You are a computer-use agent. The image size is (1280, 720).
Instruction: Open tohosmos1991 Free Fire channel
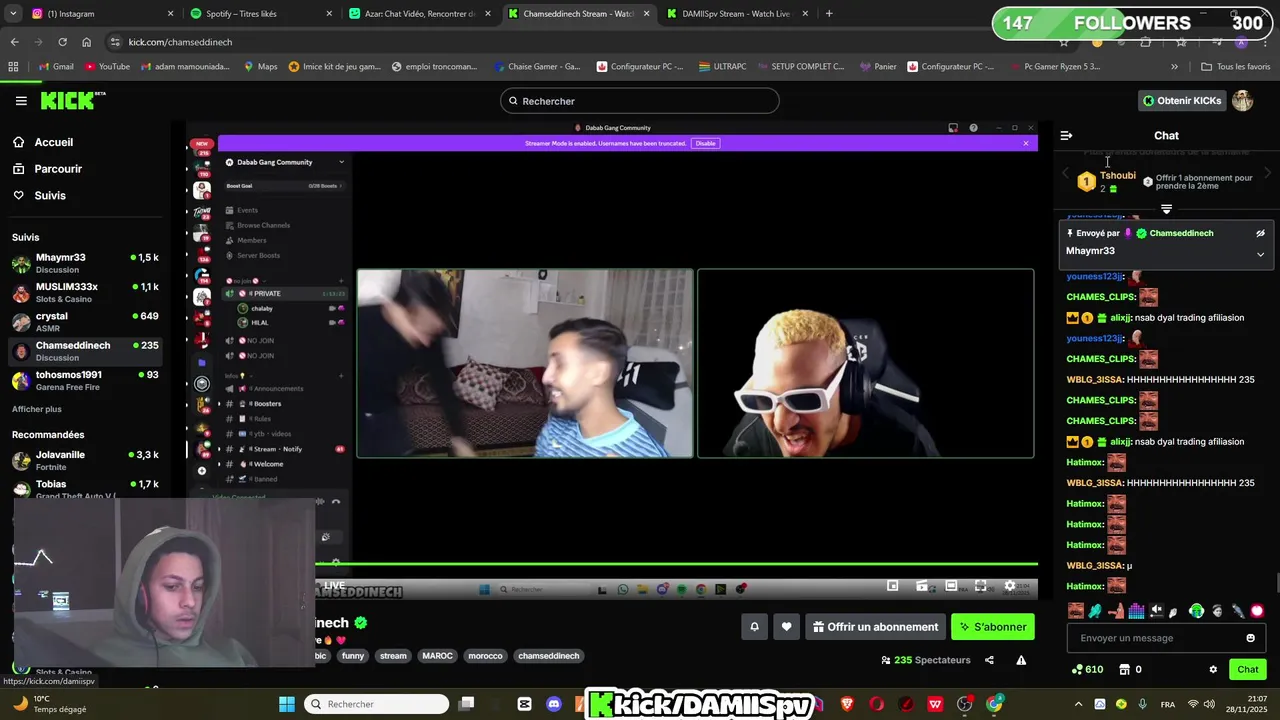86,381
